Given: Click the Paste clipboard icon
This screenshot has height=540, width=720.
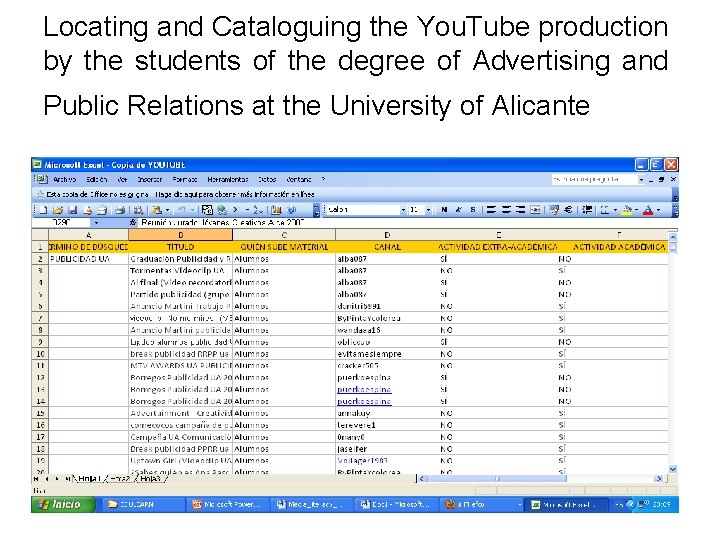Looking at the screenshot, I should 157,210.
